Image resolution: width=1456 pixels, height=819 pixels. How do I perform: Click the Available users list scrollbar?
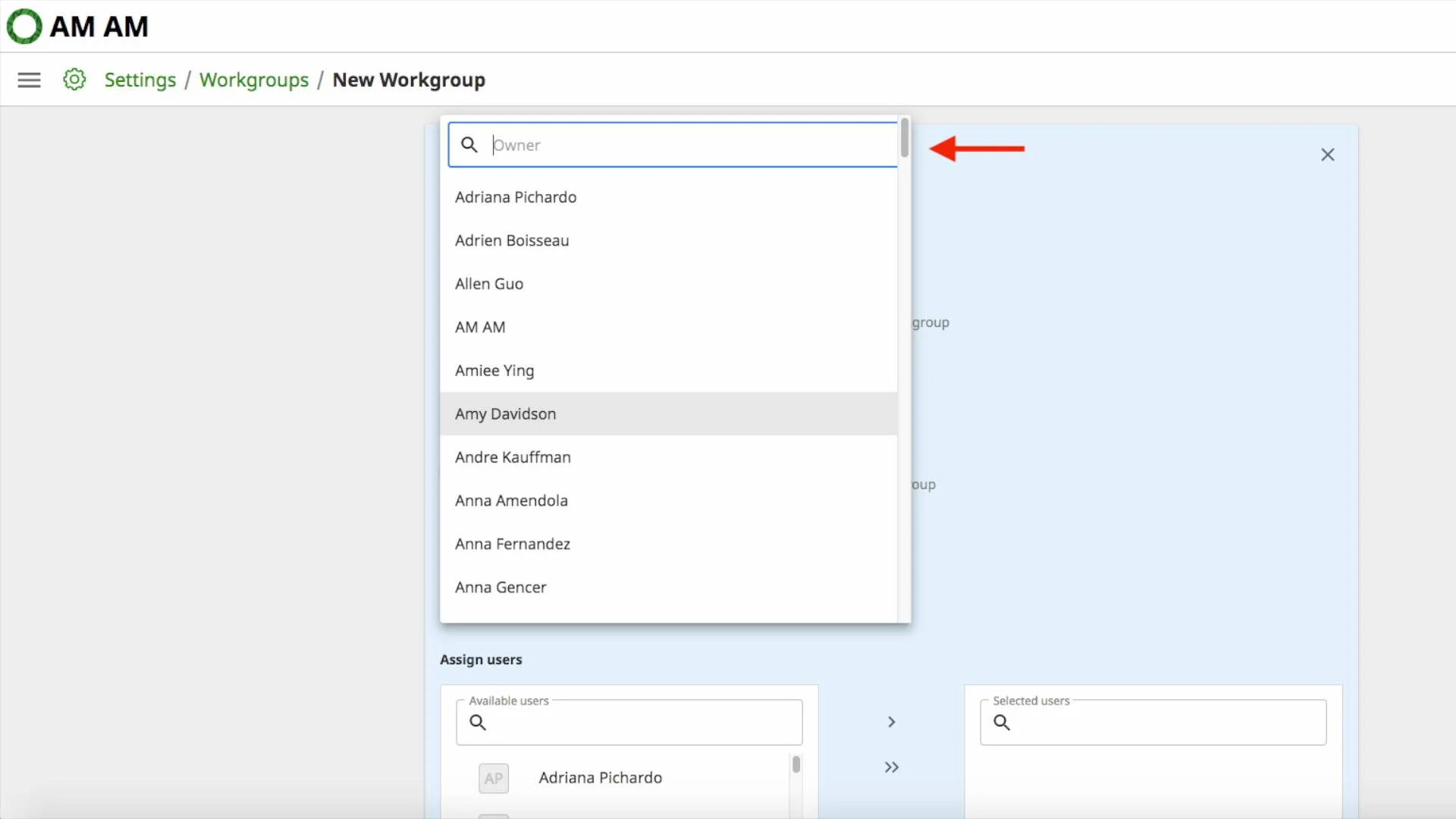[x=796, y=764]
